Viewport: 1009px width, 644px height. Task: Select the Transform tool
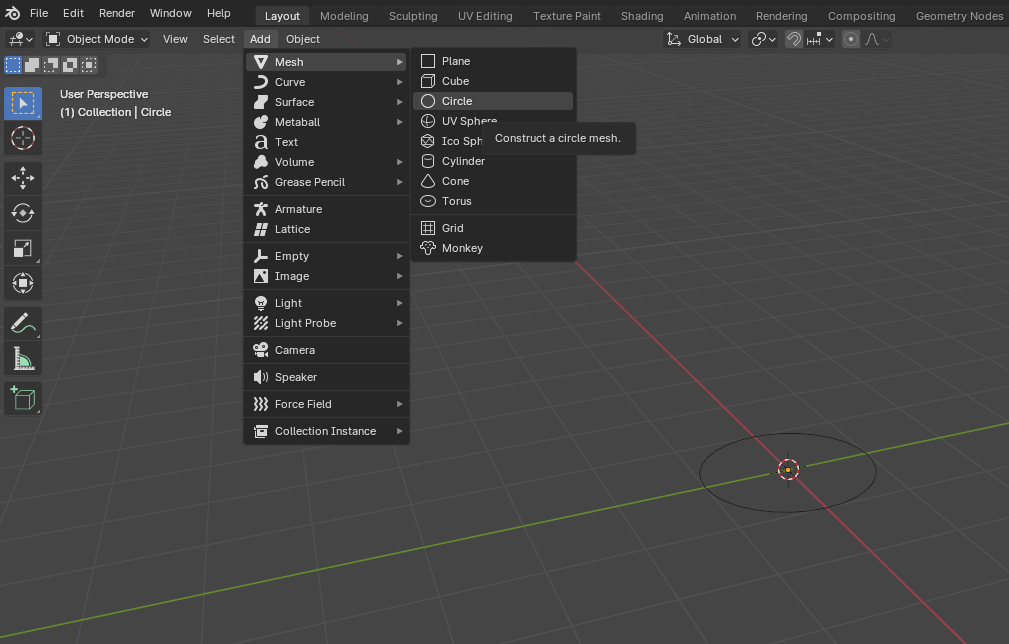tap(23, 283)
